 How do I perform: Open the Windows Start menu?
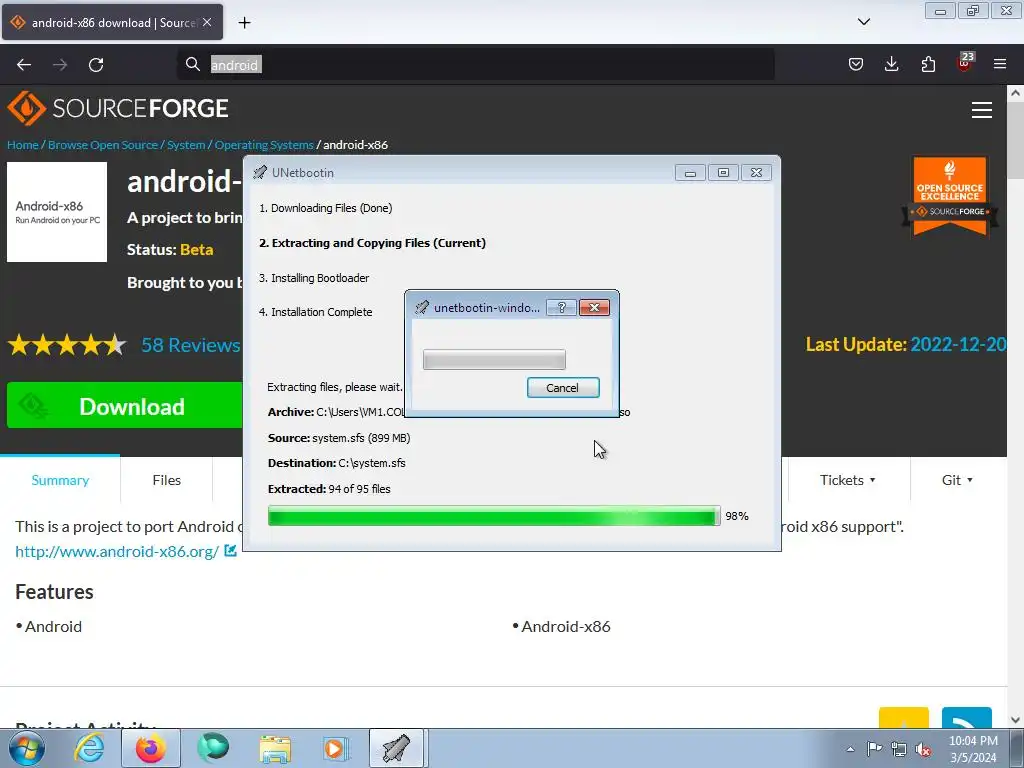(27, 748)
